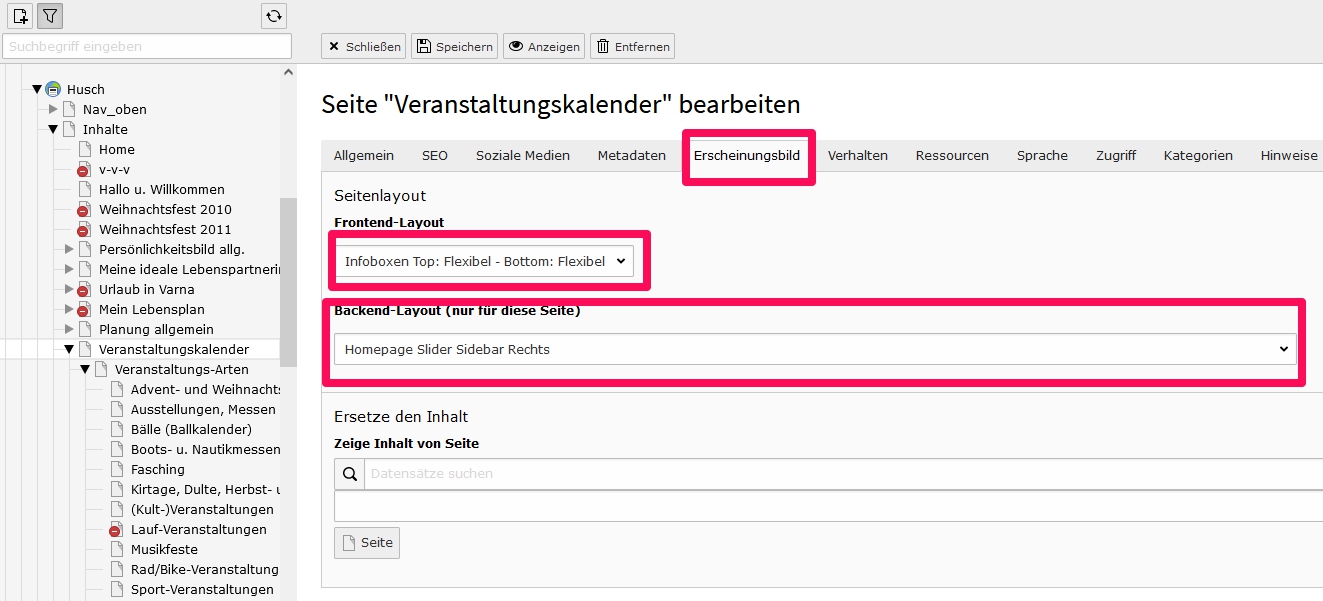Click the Husch root globe icon

53,89
